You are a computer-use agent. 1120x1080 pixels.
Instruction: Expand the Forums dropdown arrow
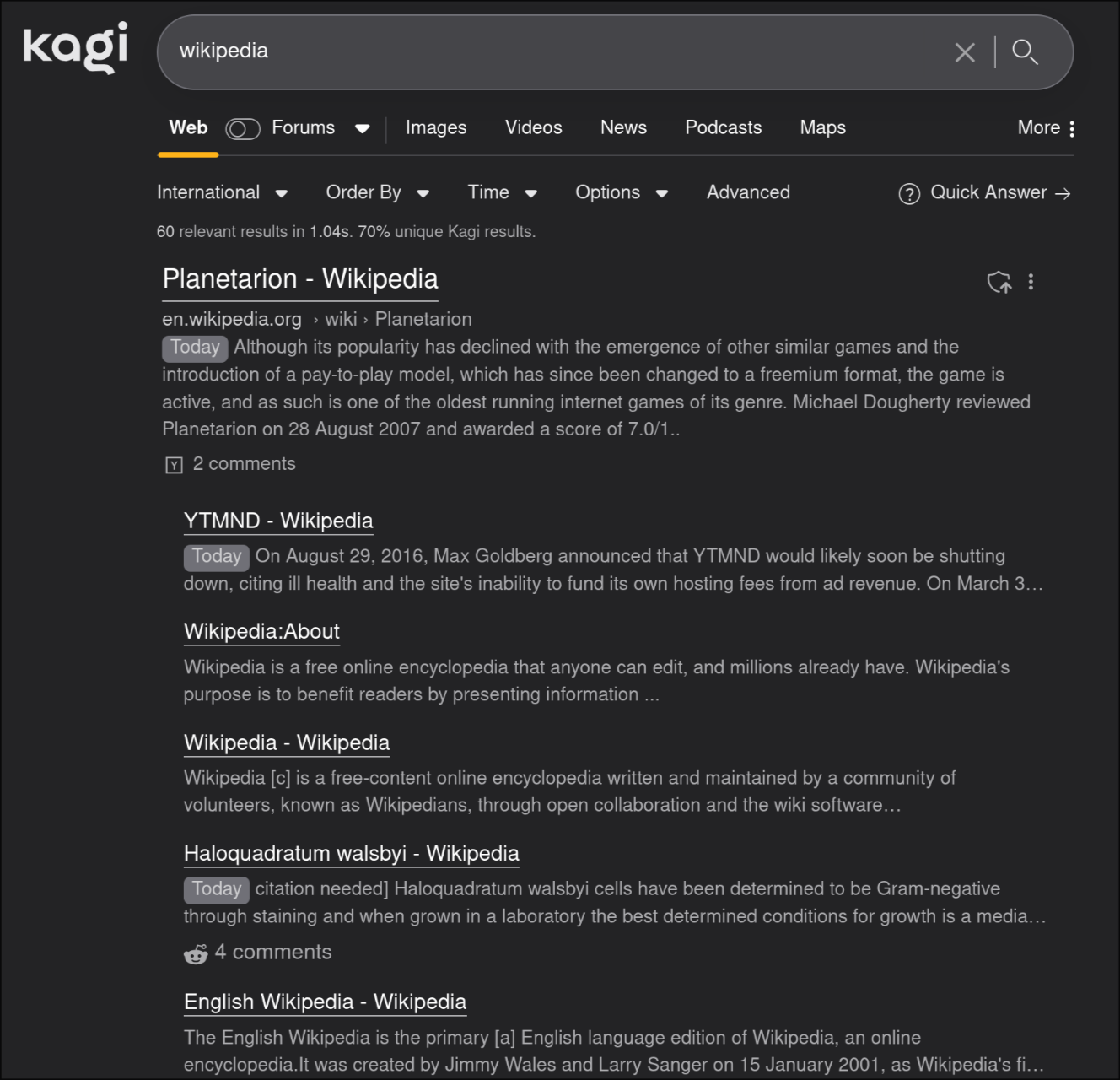pyautogui.click(x=363, y=128)
